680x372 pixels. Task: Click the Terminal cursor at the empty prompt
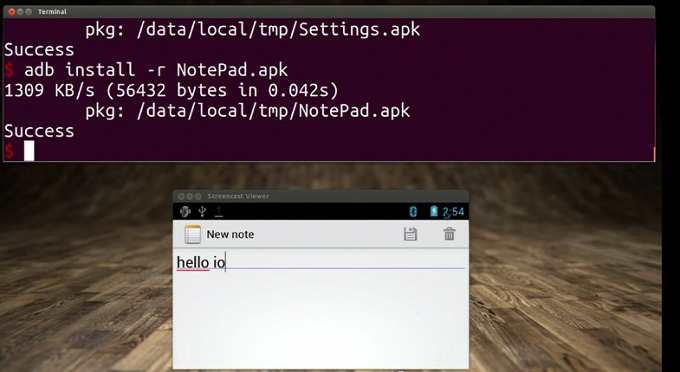point(29,151)
